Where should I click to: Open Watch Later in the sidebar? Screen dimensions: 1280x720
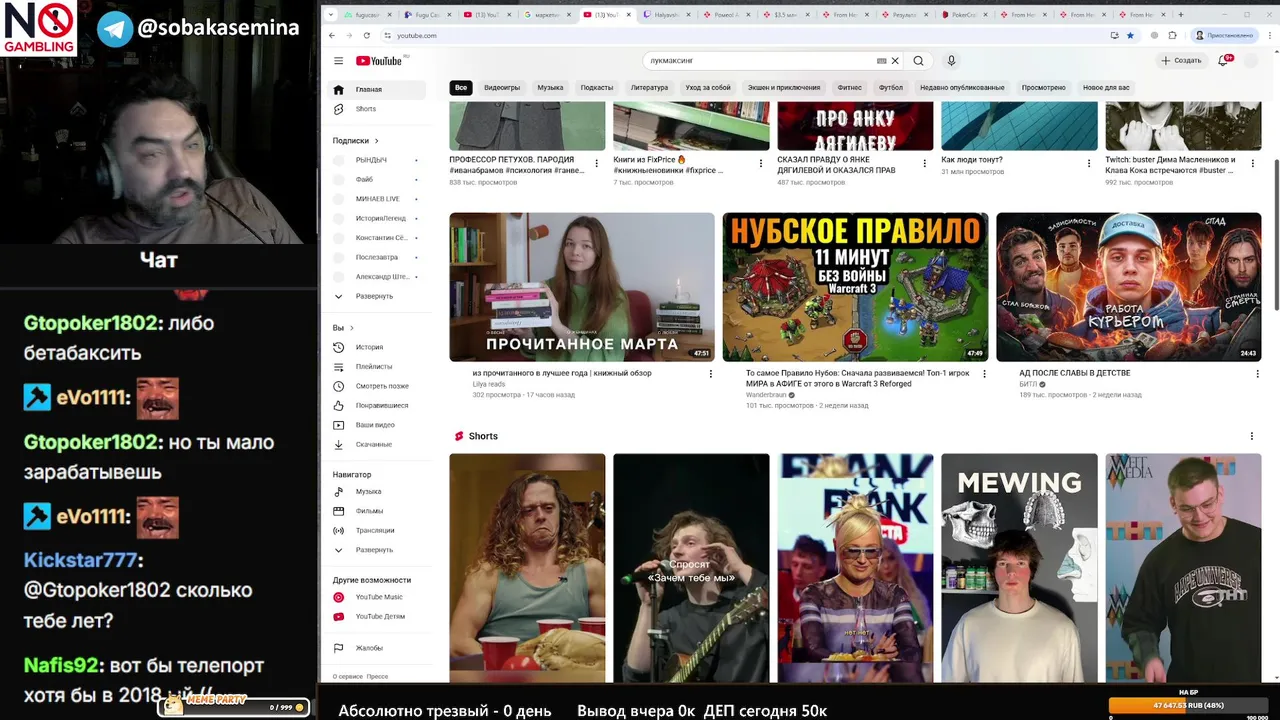(x=378, y=386)
